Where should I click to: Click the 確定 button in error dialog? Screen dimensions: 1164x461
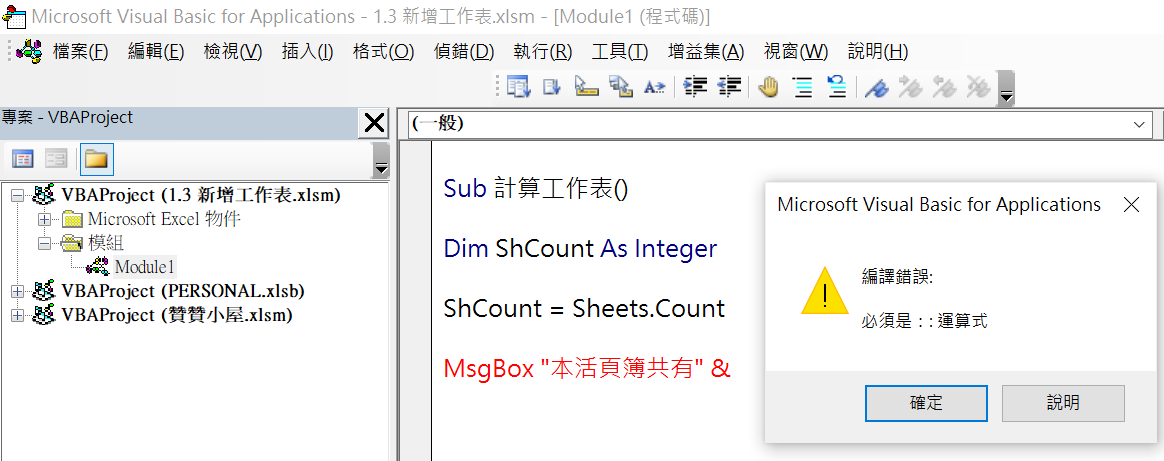[x=926, y=403]
